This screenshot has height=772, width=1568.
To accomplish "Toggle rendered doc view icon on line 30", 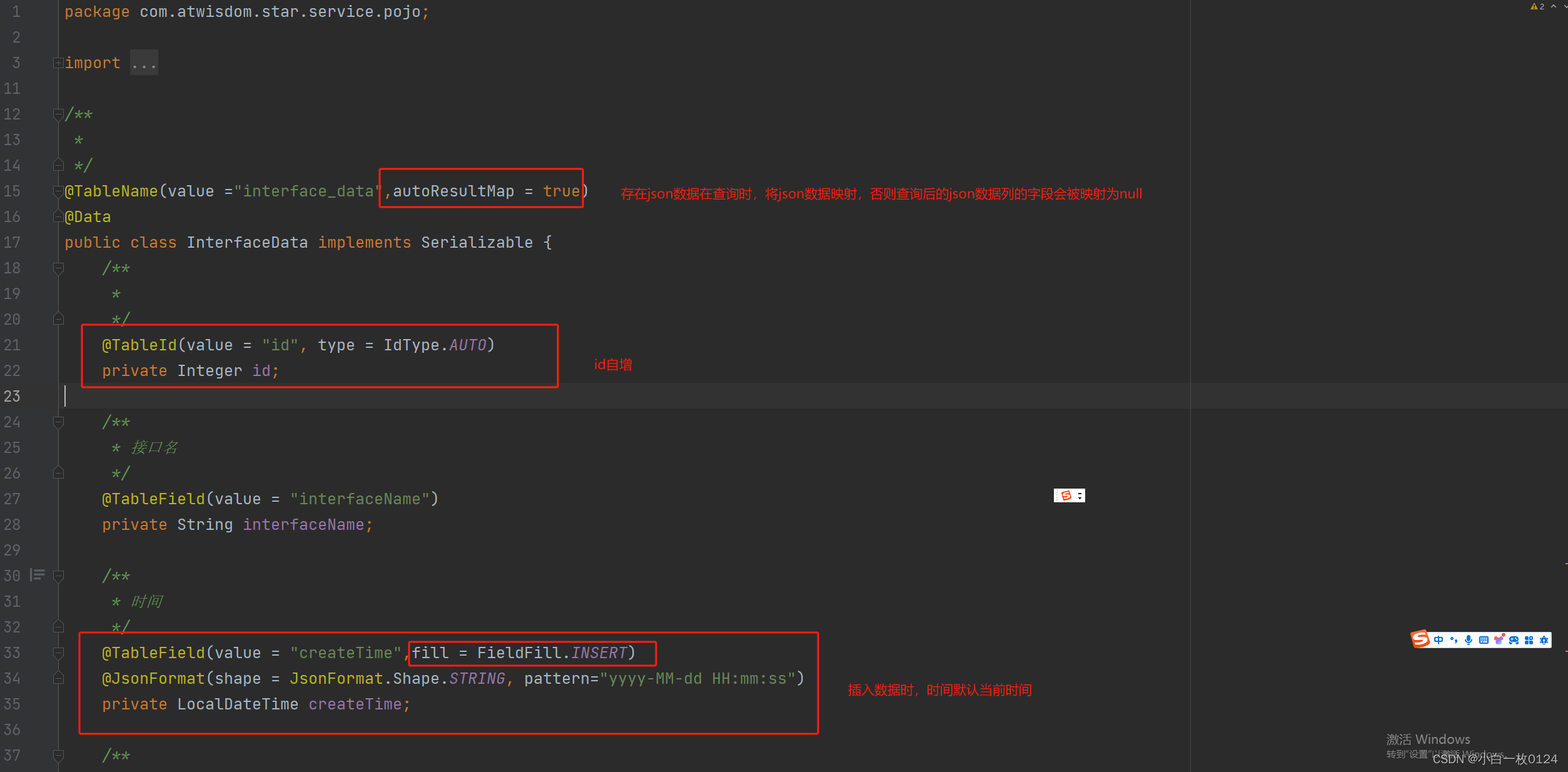I will pos(38,575).
